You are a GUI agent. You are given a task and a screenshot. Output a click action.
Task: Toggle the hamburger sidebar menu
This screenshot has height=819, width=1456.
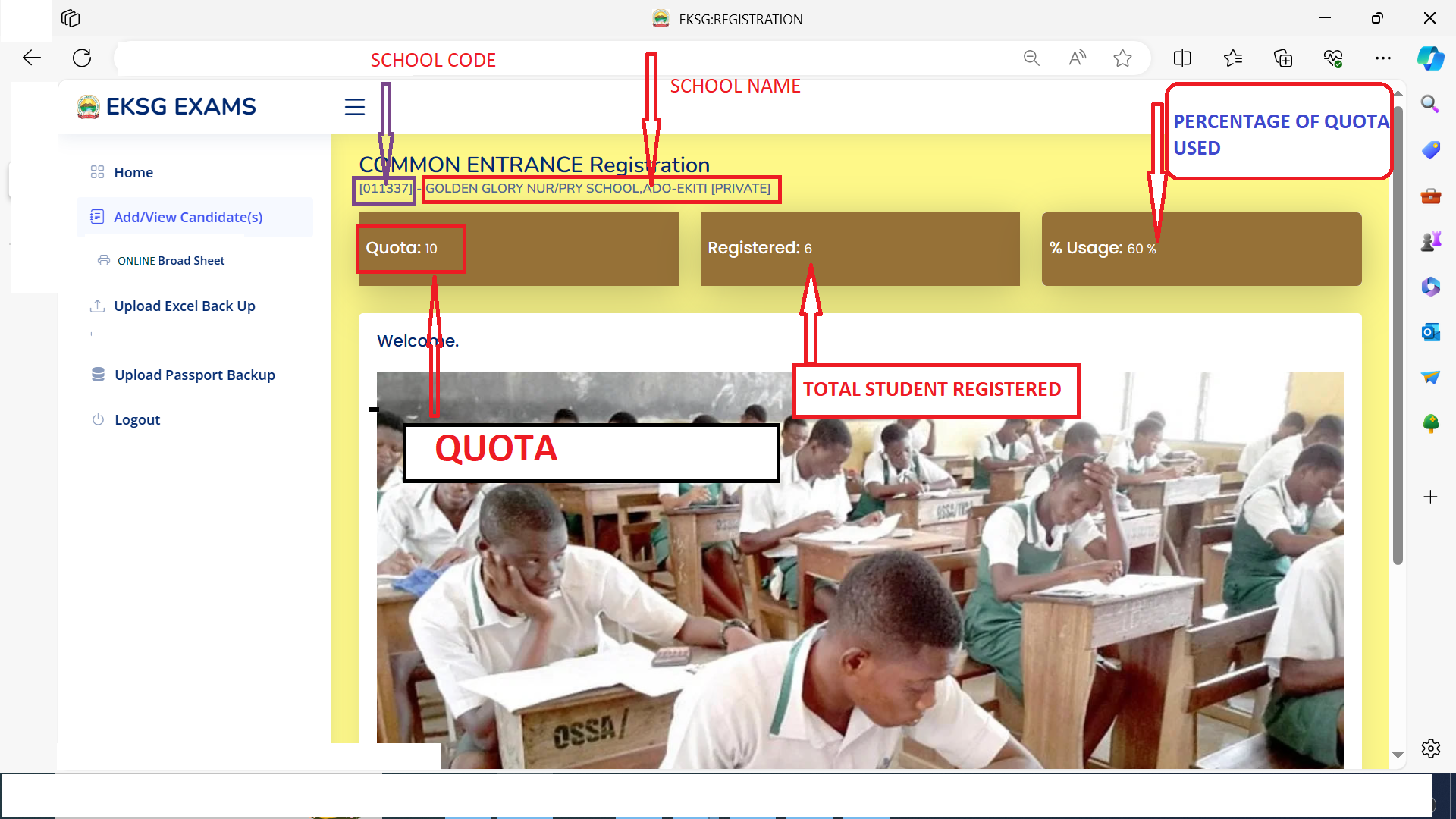pyautogui.click(x=354, y=107)
